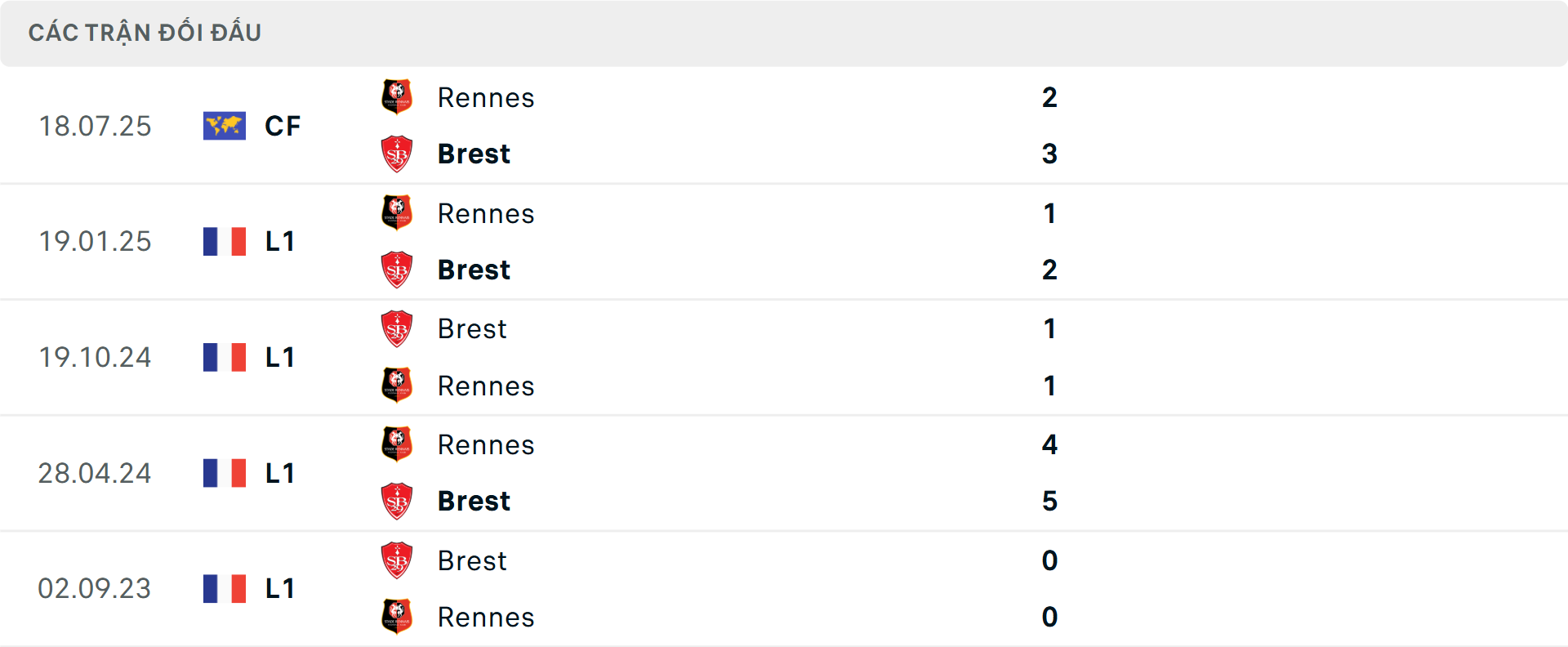Open the Rennes team page from the 19.01.25 match

[x=486, y=214]
